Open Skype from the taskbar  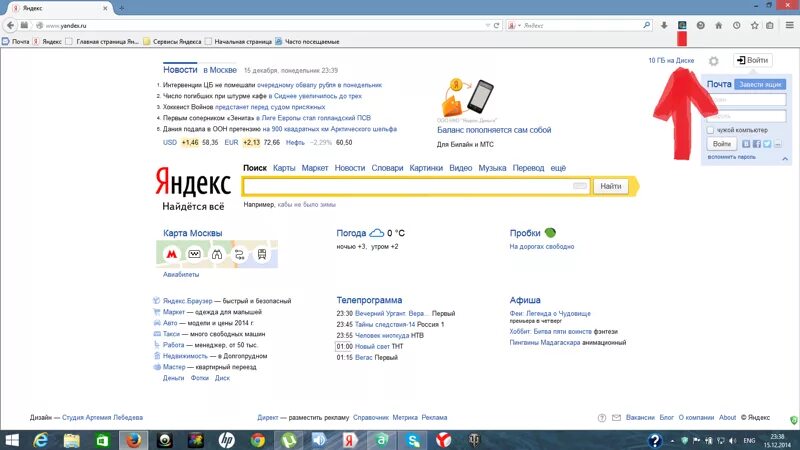coord(413,440)
